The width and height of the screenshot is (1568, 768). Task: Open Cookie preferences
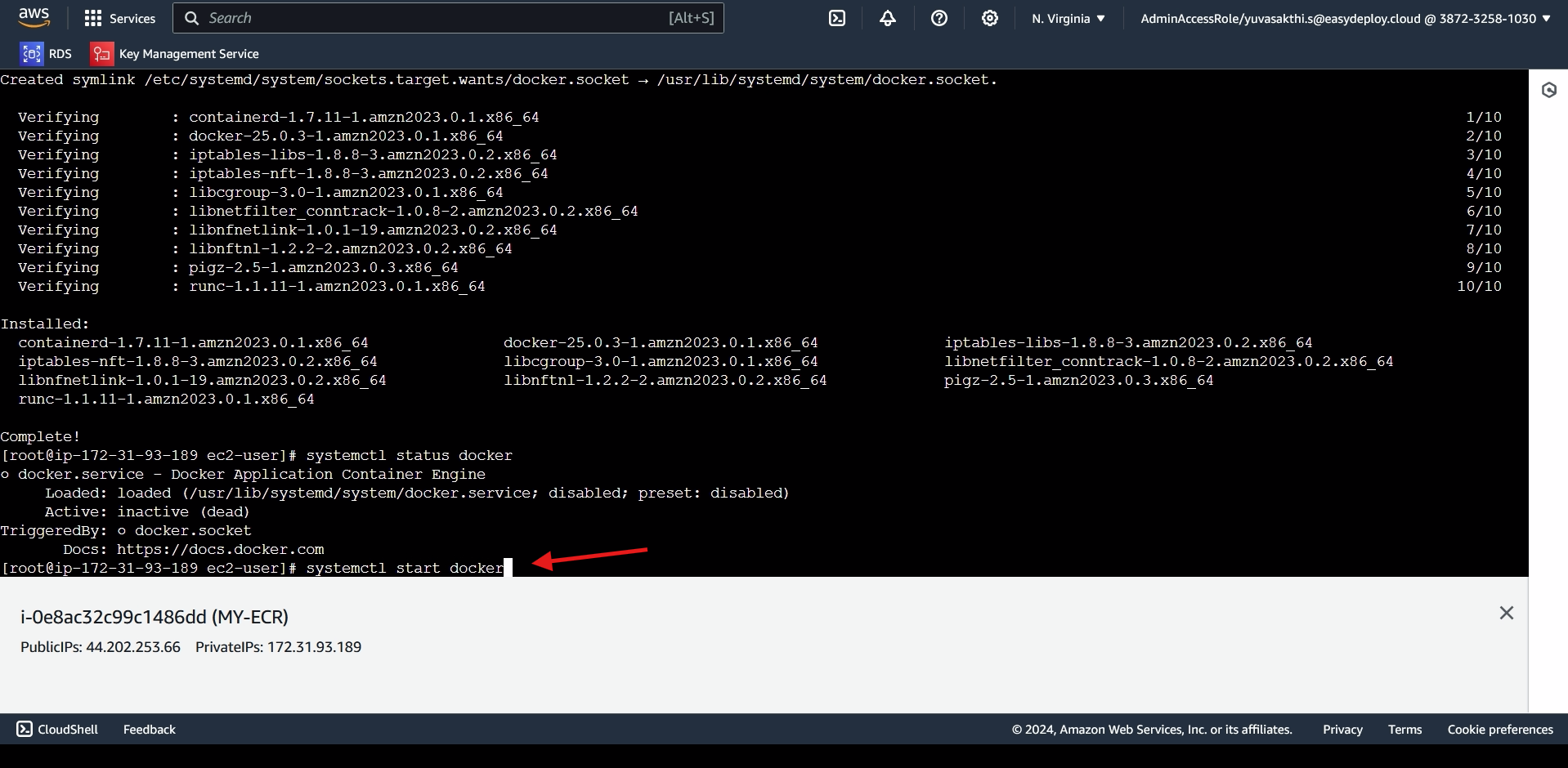point(1500,729)
